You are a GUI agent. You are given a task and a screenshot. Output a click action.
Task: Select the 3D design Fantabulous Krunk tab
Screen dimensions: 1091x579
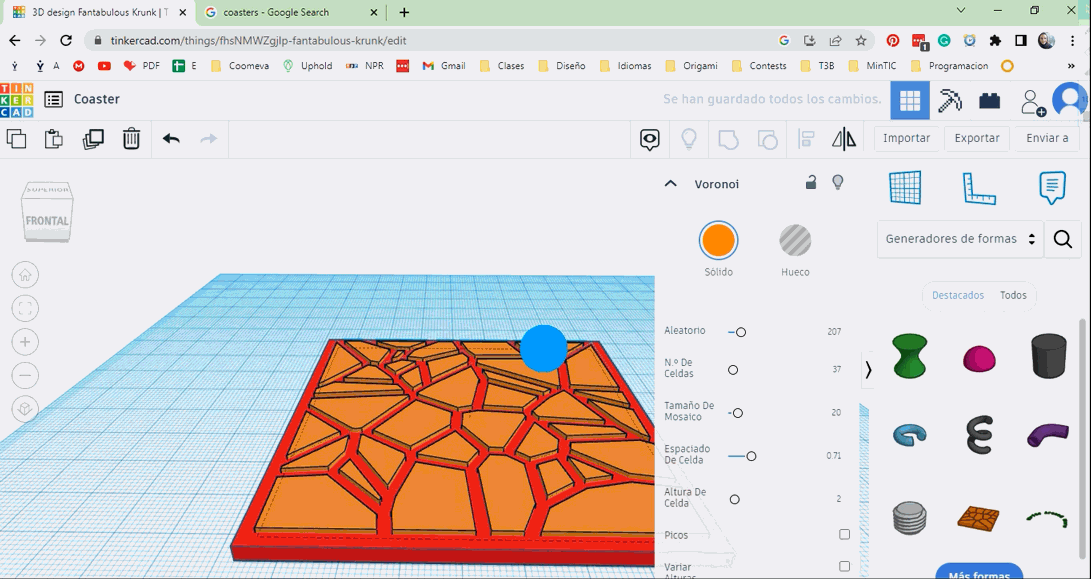[x=101, y=13]
